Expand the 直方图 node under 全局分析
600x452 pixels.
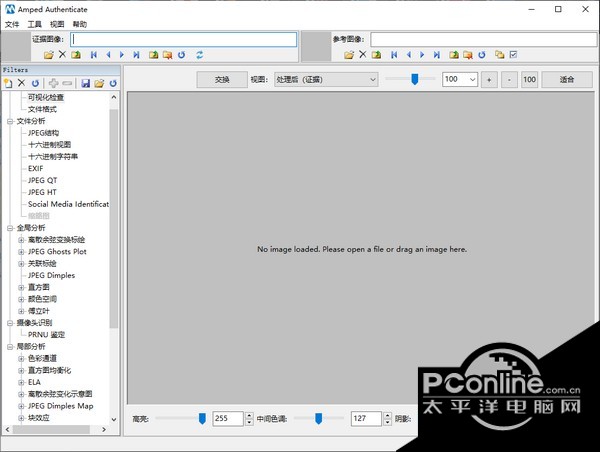21,287
